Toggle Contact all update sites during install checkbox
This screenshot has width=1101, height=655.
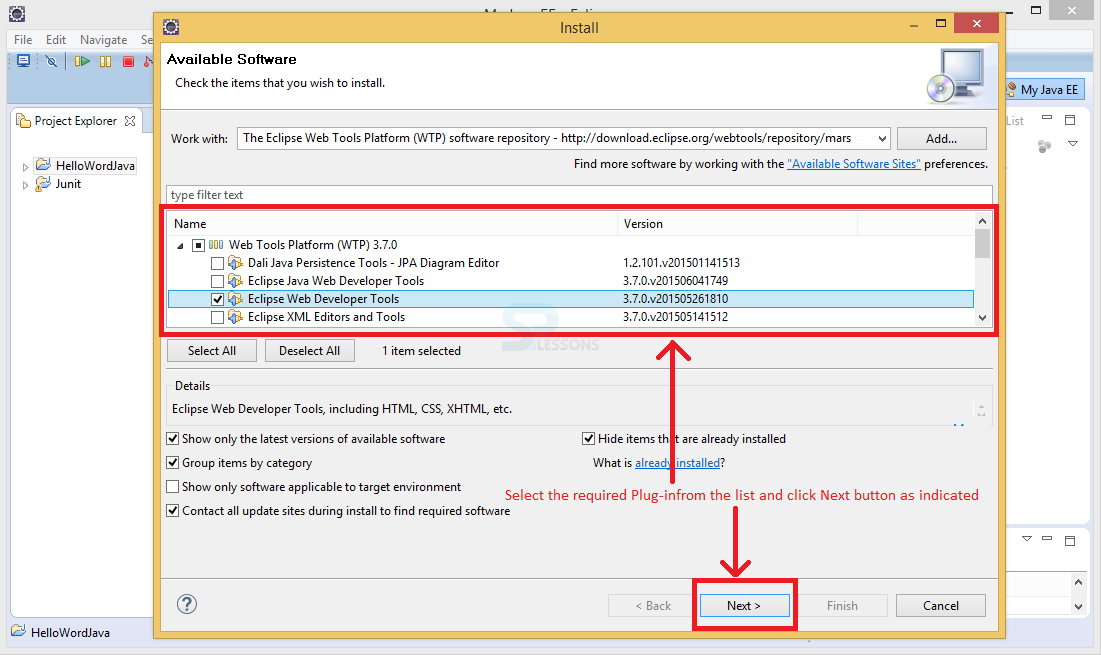coord(173,510)
